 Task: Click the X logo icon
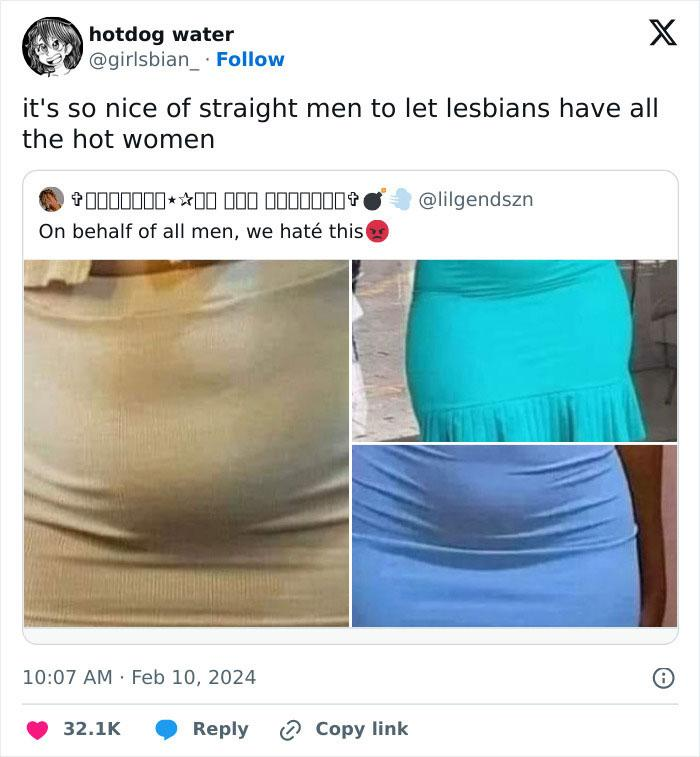(663, 33)
